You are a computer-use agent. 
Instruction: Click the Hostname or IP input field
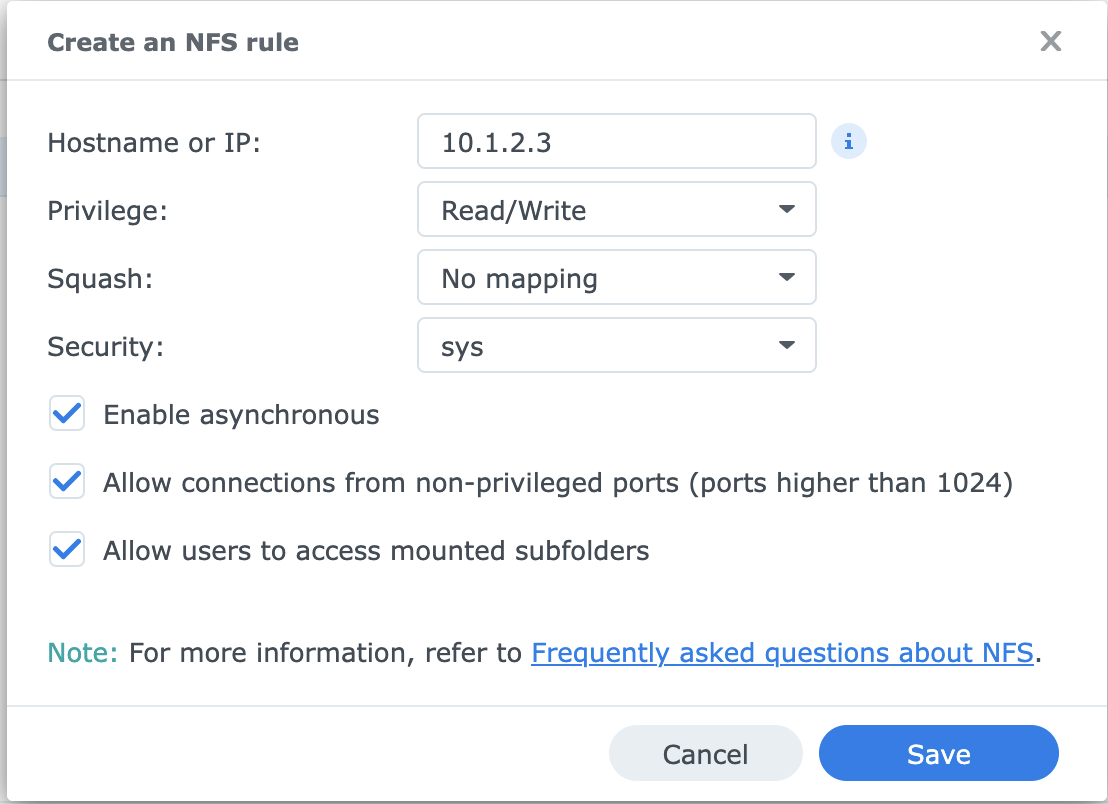point(616,141)
